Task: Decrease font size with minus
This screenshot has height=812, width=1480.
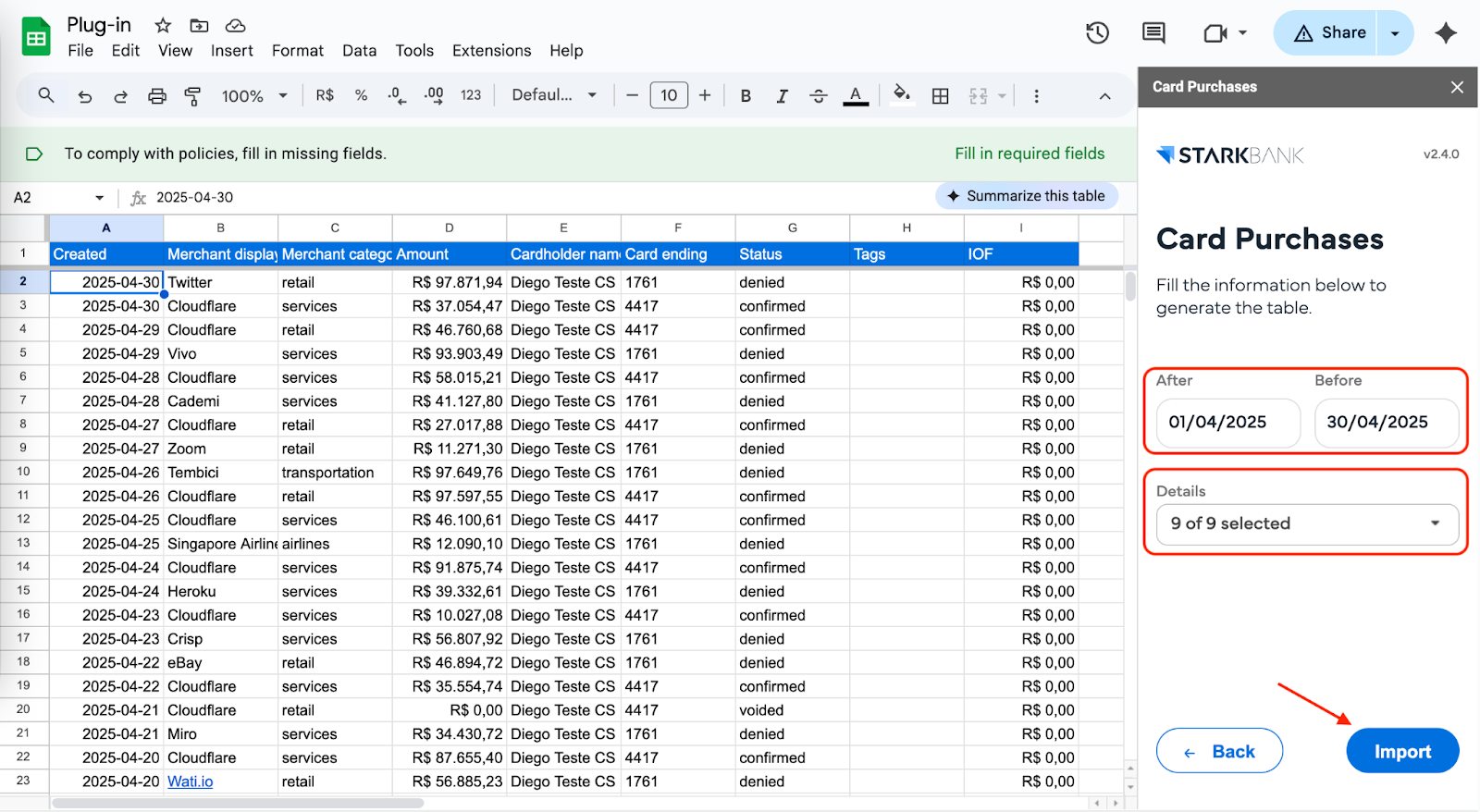Action: (x=633, y=95)
